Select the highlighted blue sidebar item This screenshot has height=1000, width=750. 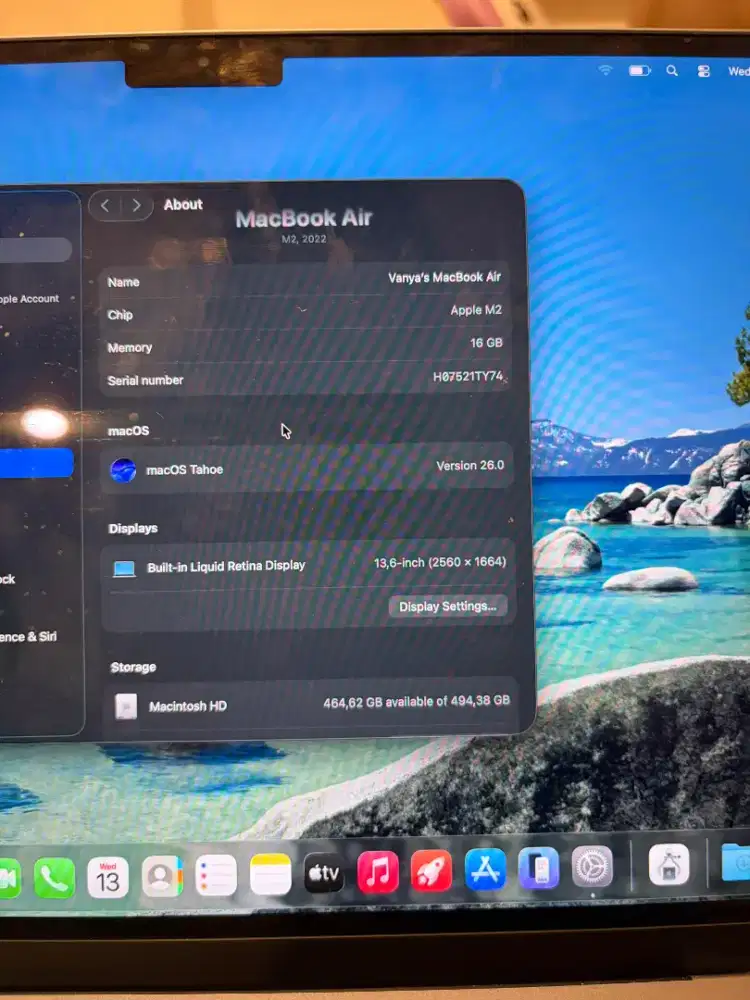[x=36, y=463]
